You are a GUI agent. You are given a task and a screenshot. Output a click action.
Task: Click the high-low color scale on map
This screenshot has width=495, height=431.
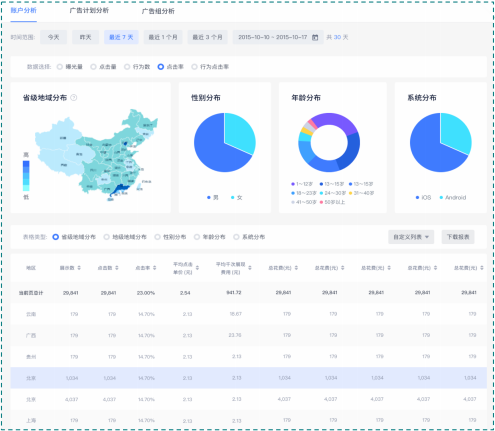click(x=26, y=176)
